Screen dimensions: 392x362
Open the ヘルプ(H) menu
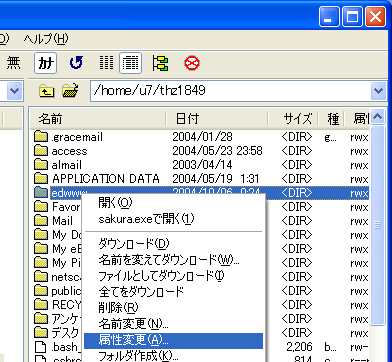pyautogui.click(x=46, y=39)
